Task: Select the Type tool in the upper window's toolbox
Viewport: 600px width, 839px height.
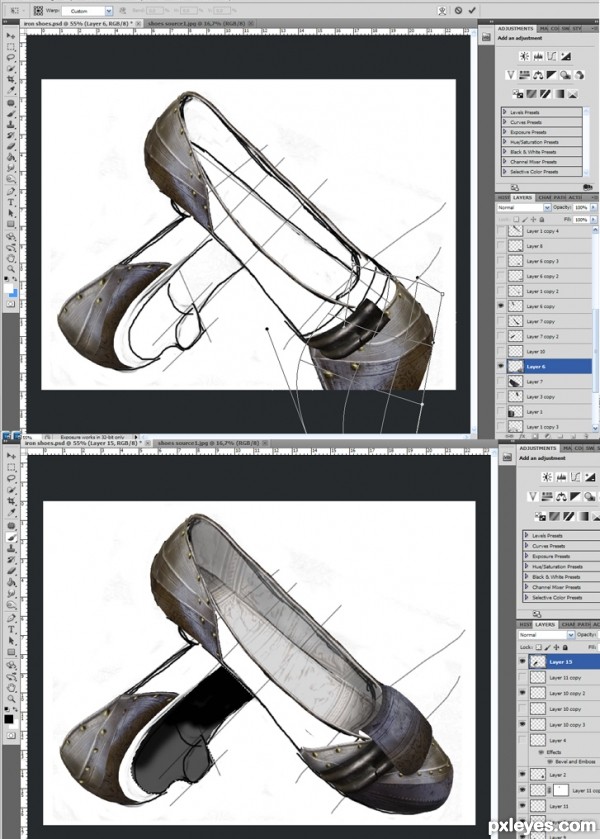Action: (11, 202)
